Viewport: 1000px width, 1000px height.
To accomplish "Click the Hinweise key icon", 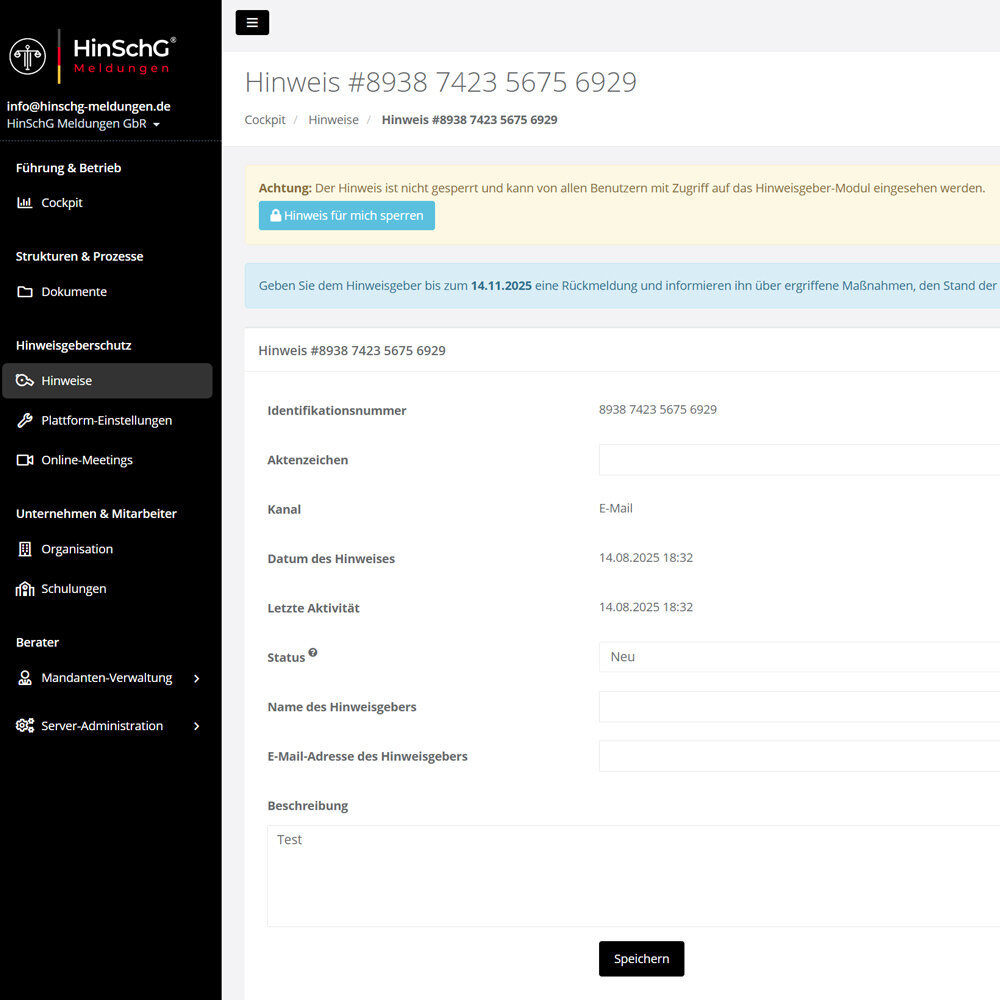I will (25, 381).
